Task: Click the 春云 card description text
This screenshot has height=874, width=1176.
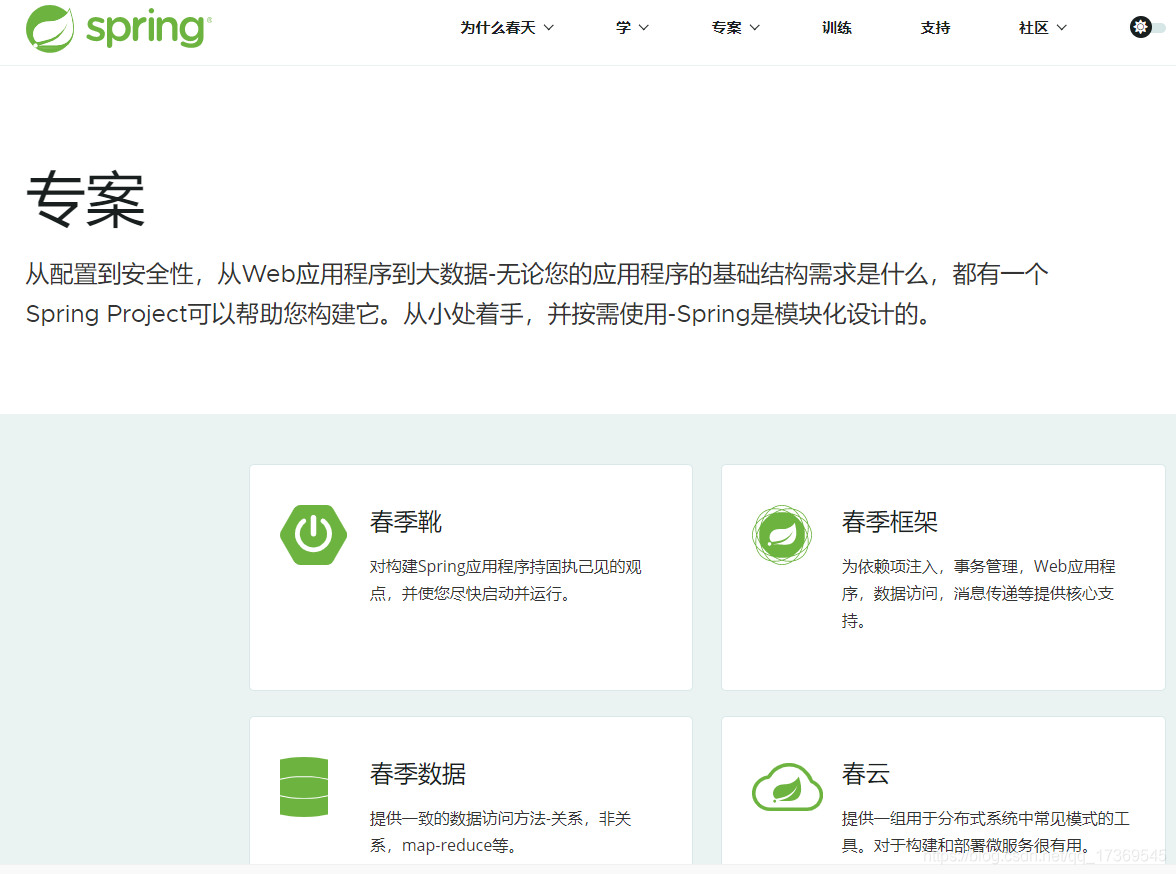Action: coord(986,832)
